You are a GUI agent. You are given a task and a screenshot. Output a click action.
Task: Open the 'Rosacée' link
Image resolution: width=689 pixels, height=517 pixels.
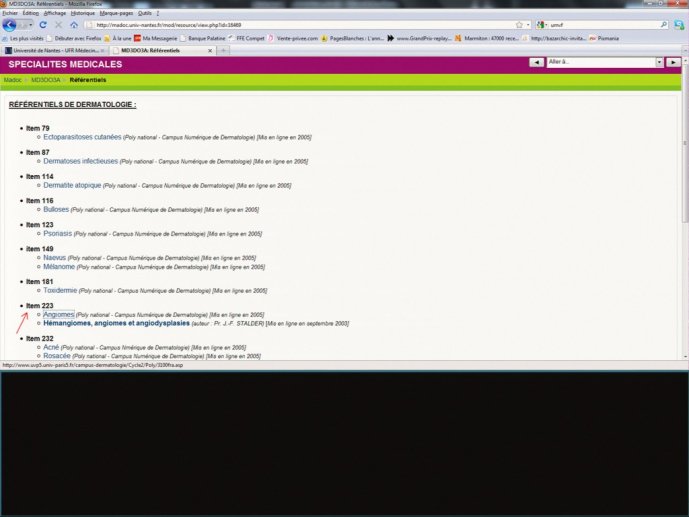[57, 356]
